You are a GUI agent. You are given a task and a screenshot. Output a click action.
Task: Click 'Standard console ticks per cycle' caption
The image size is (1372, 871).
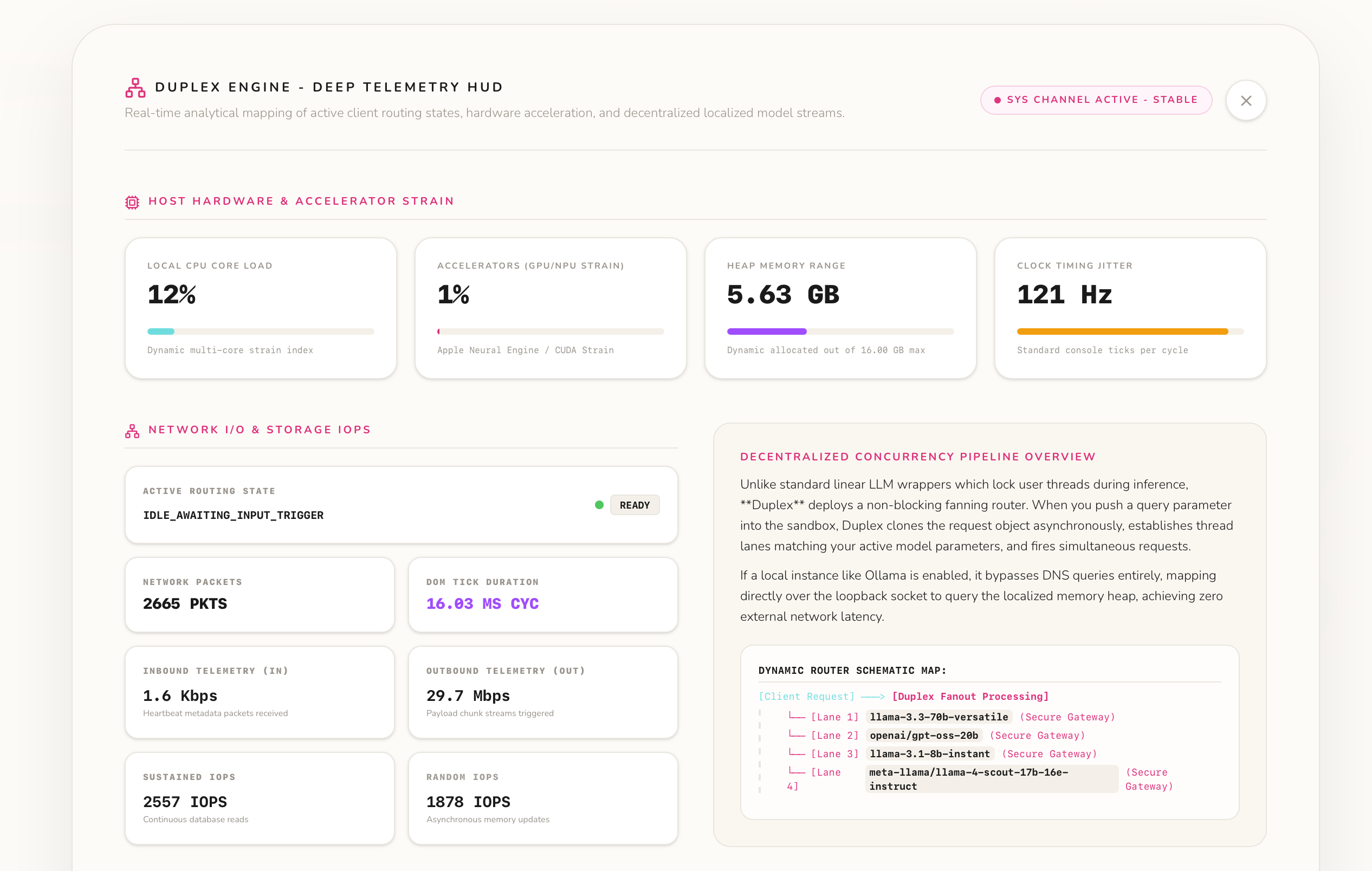(x=1102, y=350)
